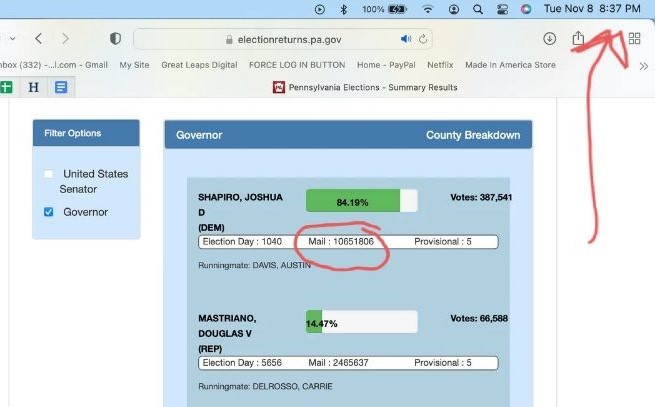
Task: Open the green plus pinned tab
Action: [6, 87]
